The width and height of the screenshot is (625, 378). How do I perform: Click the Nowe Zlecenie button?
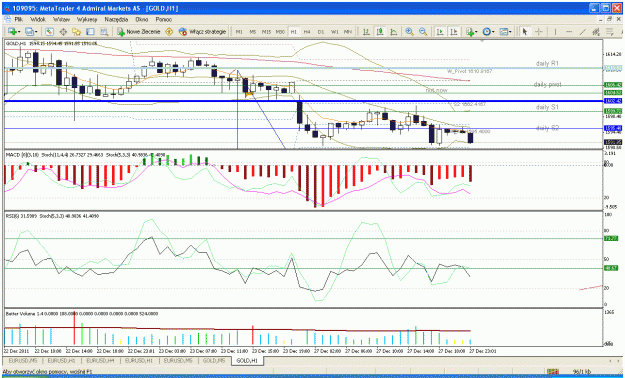coord(138,32)
